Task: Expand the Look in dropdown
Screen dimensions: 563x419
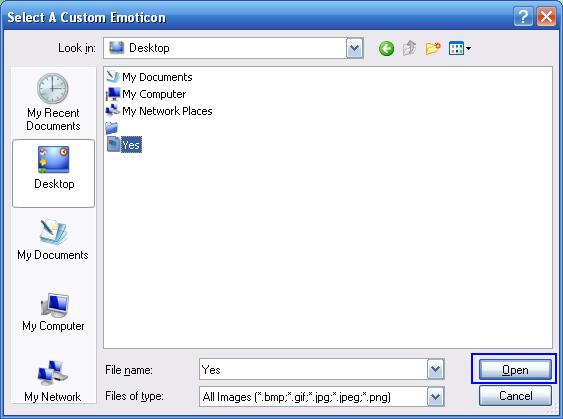Action: pyautogui.click(x=355, y=48)
